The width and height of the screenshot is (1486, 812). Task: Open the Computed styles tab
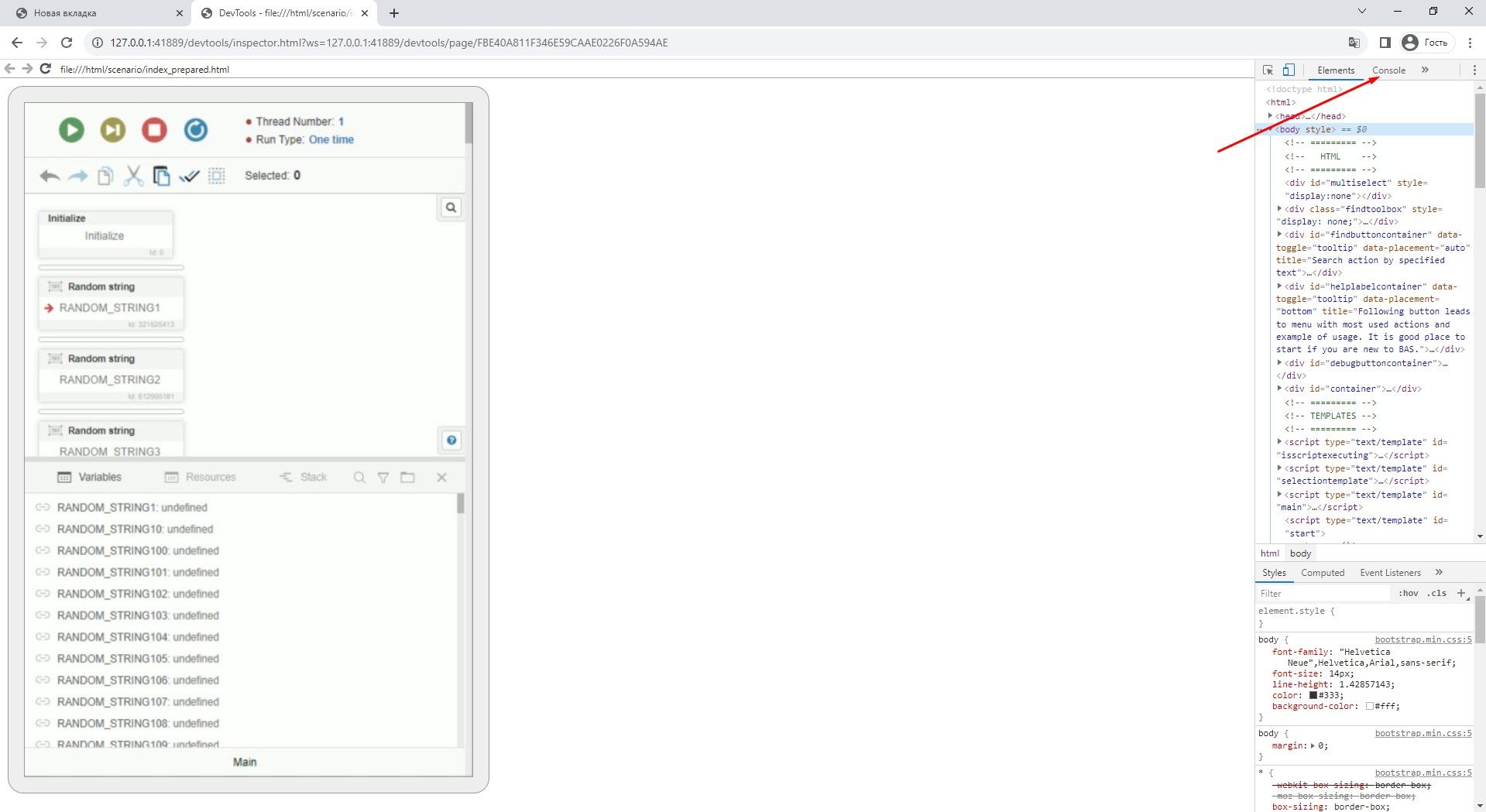(1323, 573)
